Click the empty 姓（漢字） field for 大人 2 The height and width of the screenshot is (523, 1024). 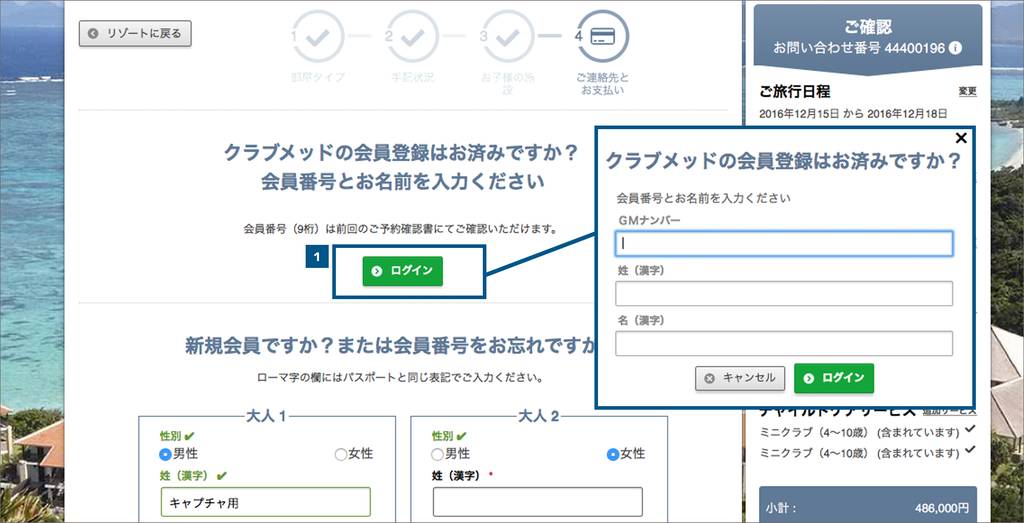537,502
